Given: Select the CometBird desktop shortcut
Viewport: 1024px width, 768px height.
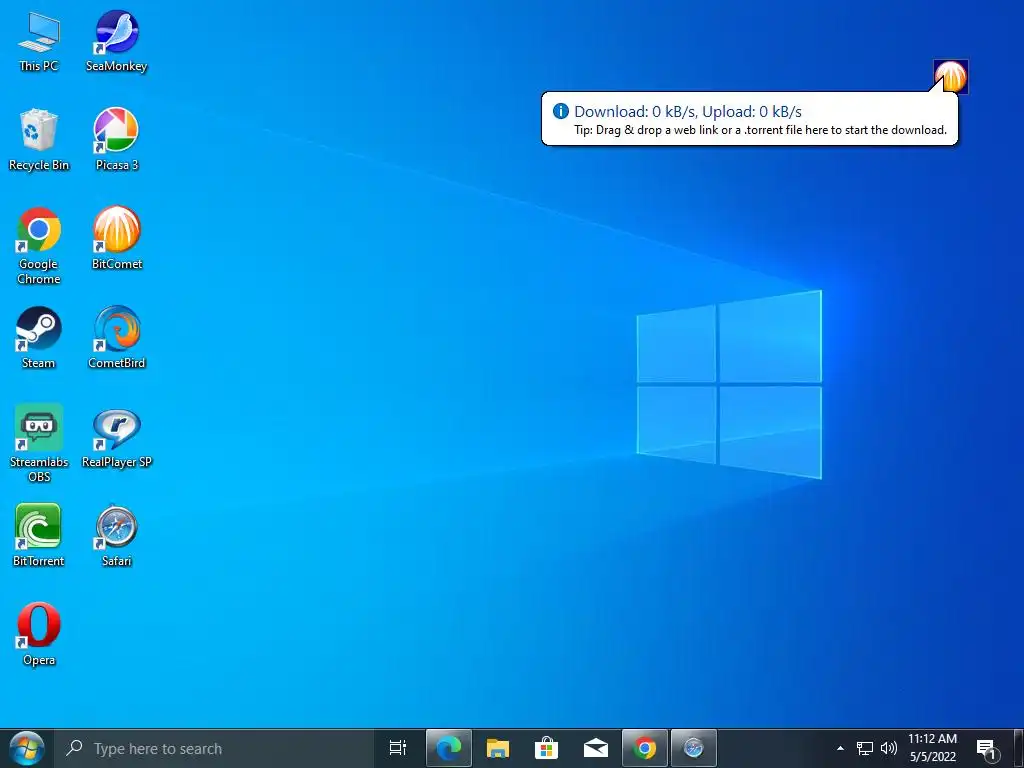Looking at the screenshot, I should pos(116,338).
